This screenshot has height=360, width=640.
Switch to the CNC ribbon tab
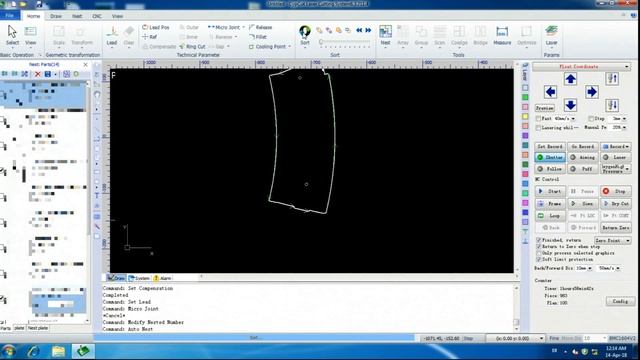[97, 16]
